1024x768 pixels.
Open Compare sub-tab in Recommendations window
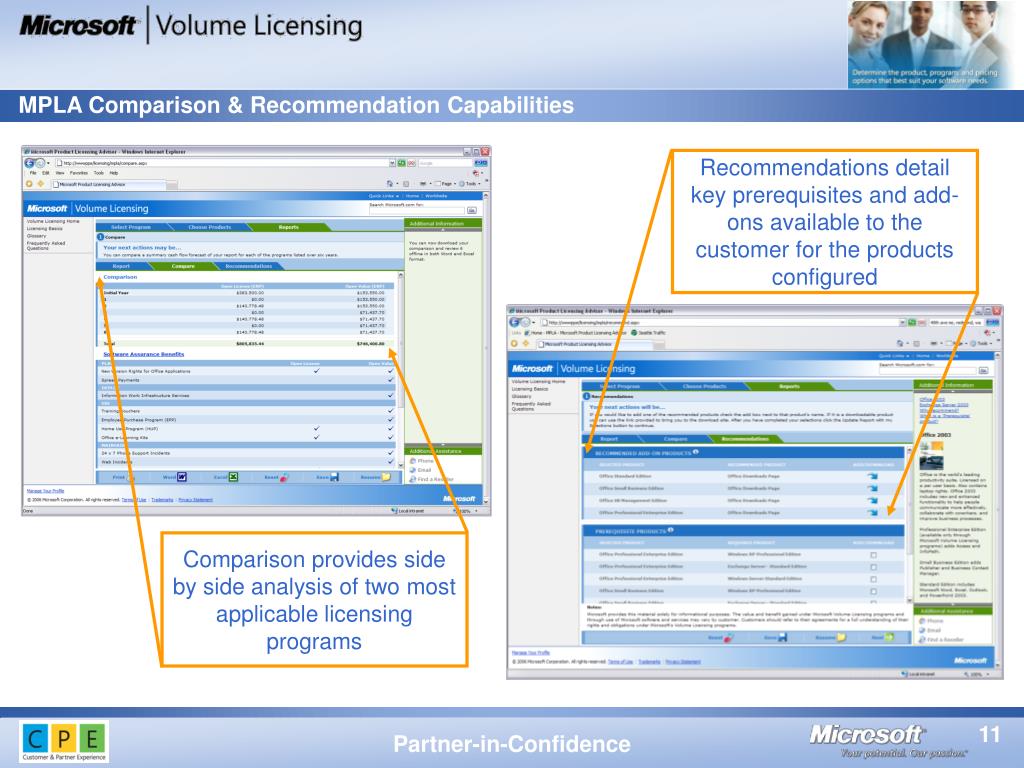point(675,439)
